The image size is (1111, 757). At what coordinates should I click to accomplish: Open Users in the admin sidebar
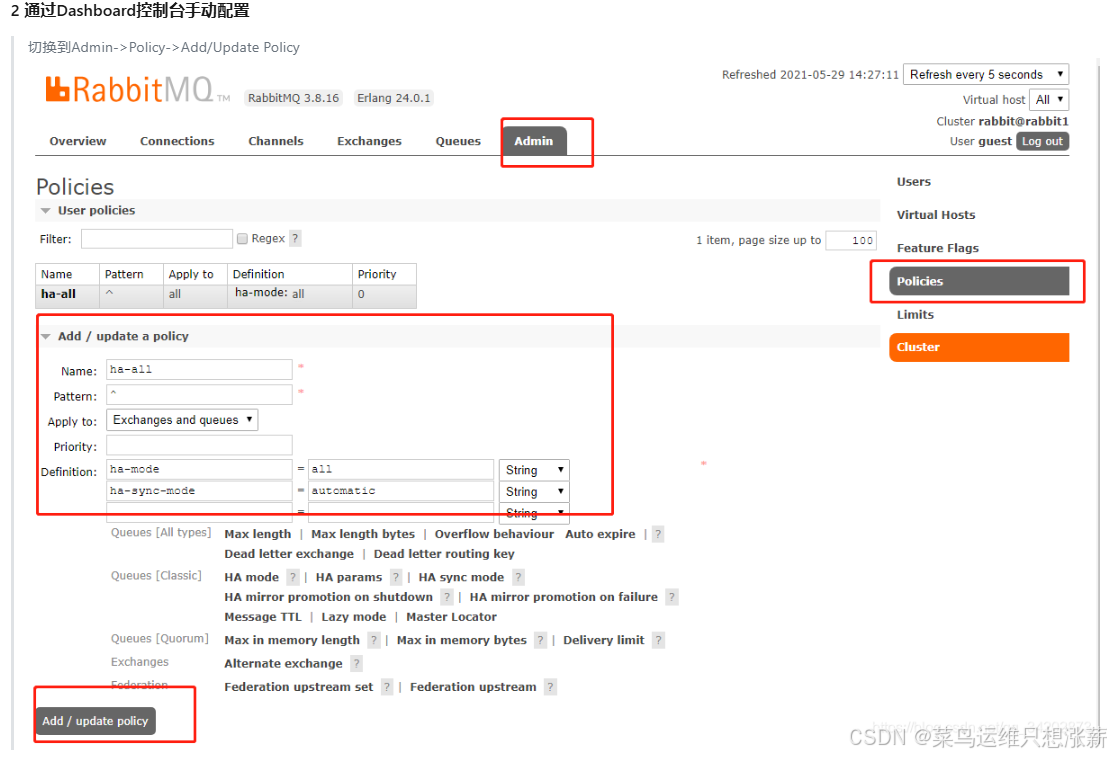pos(913,182)
